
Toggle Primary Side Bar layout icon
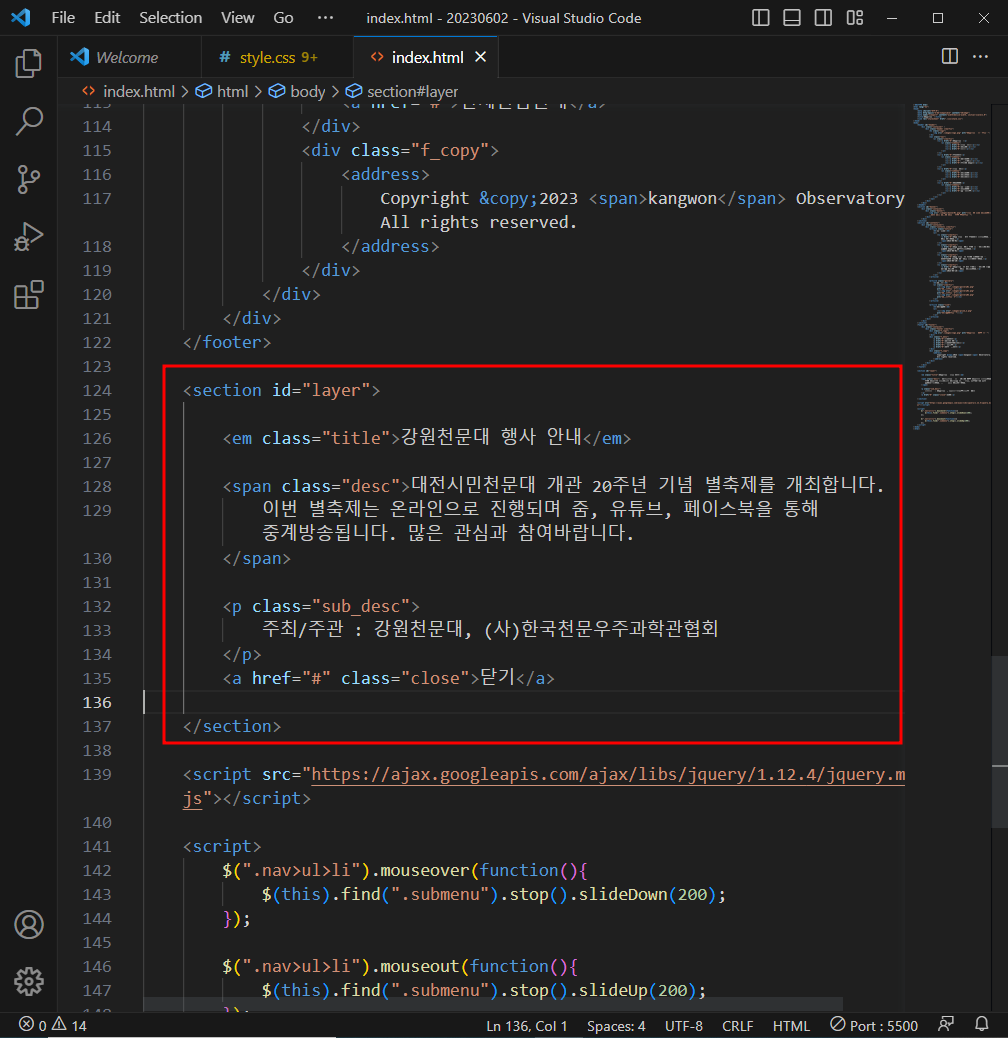[760, 18]
